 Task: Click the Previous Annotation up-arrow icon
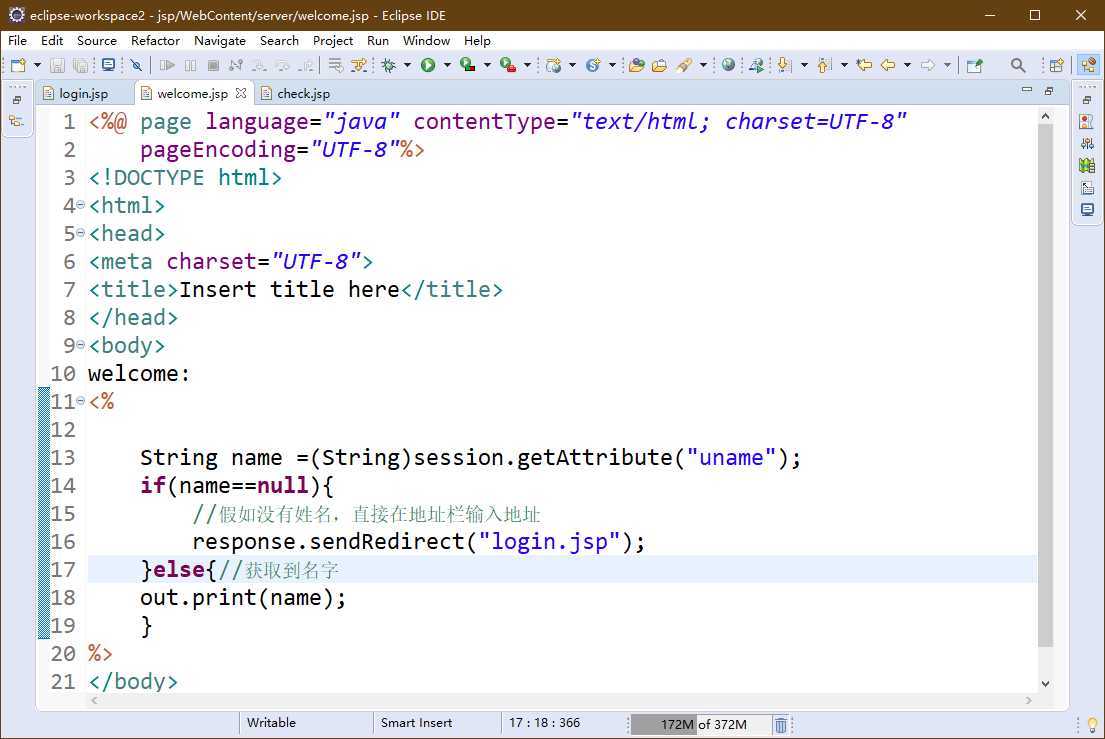coord(823,66)
